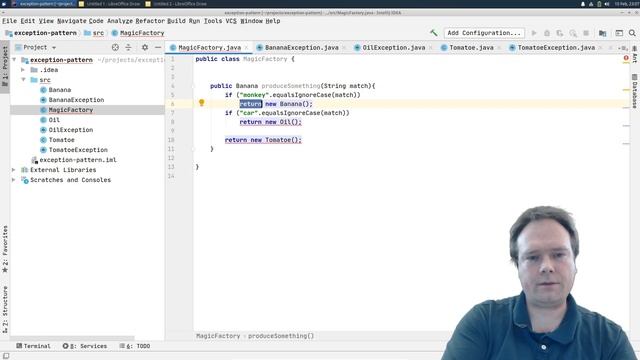Click line number 10 in the gutter
640x360 pixels.
point(171,140)
